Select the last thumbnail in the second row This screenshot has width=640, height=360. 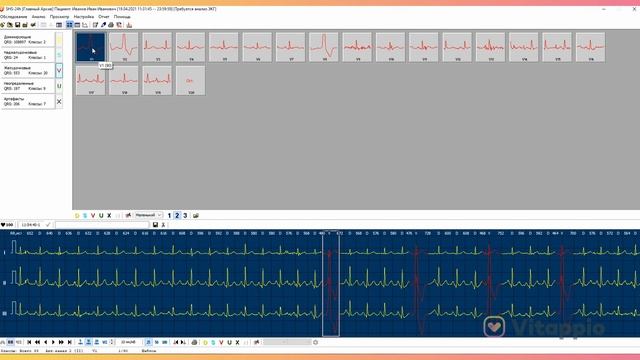(x=190, y=80)
